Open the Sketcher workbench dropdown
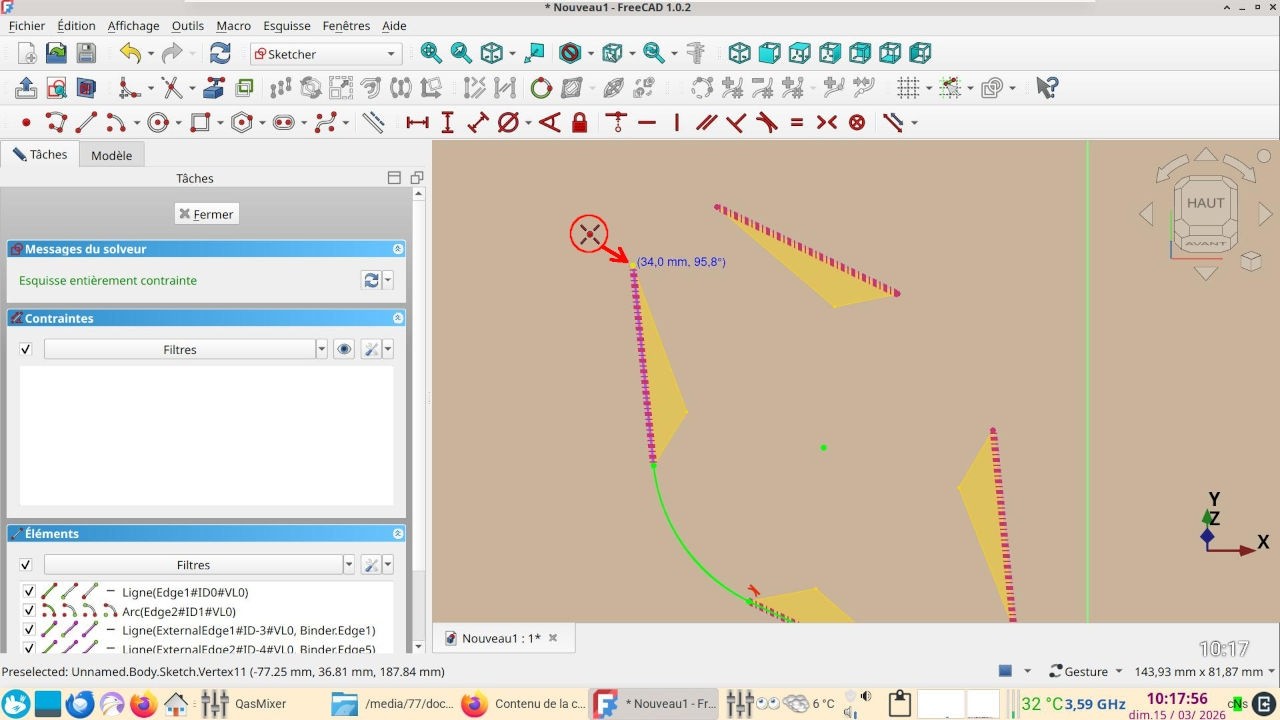 (x=326, y=54)
